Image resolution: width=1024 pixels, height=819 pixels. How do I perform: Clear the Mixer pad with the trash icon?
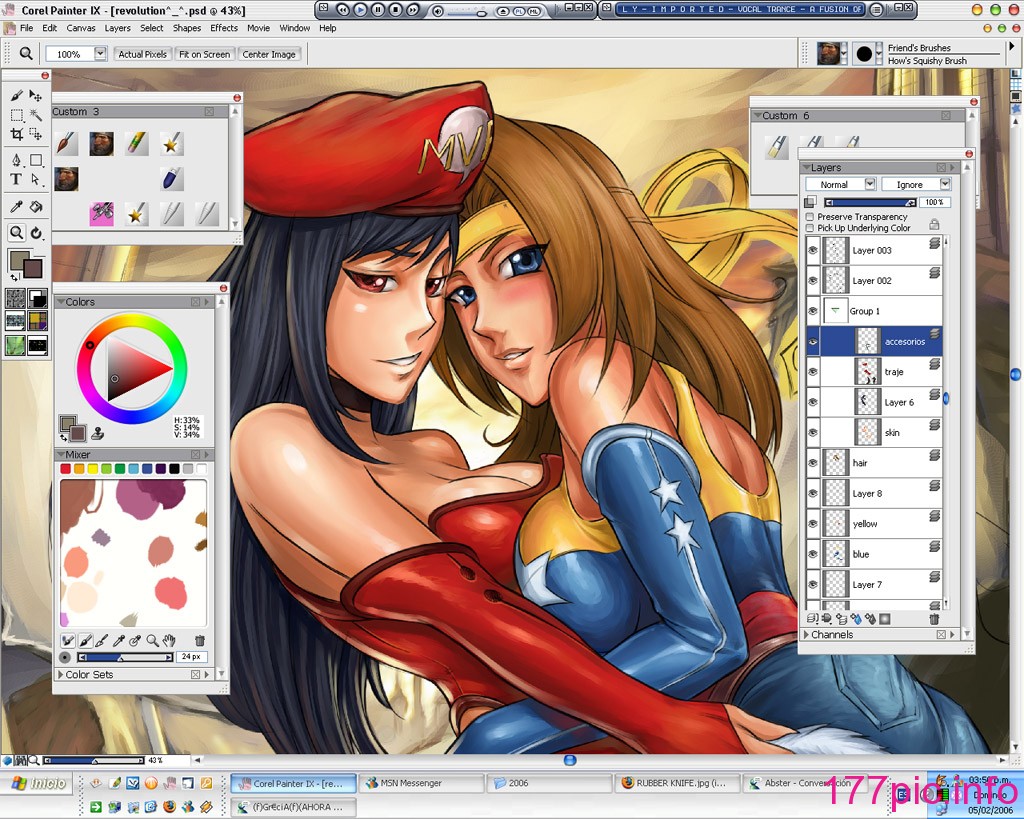point(200,641)
